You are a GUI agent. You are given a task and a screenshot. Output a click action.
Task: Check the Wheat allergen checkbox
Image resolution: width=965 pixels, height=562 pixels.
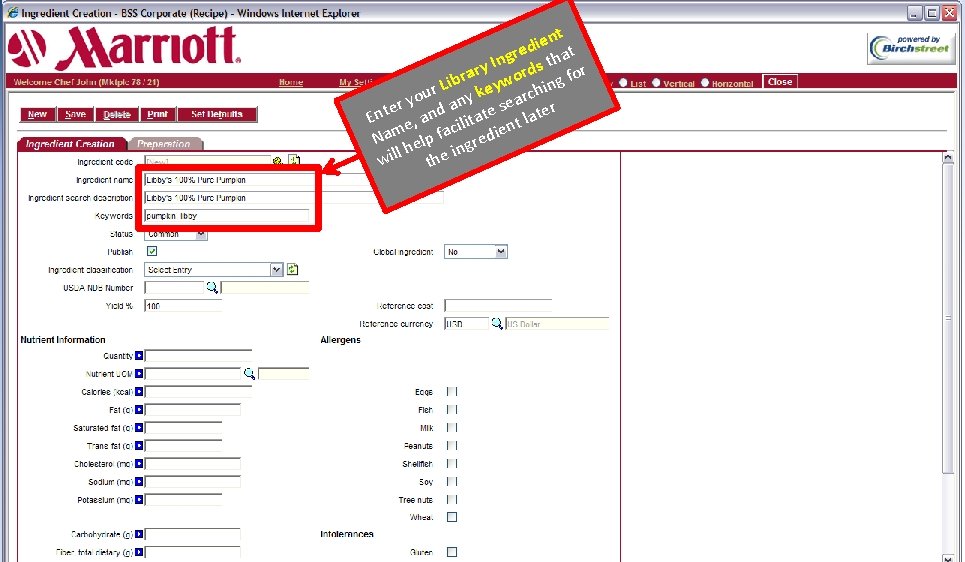pyautogui.click(x=452, y=517)
